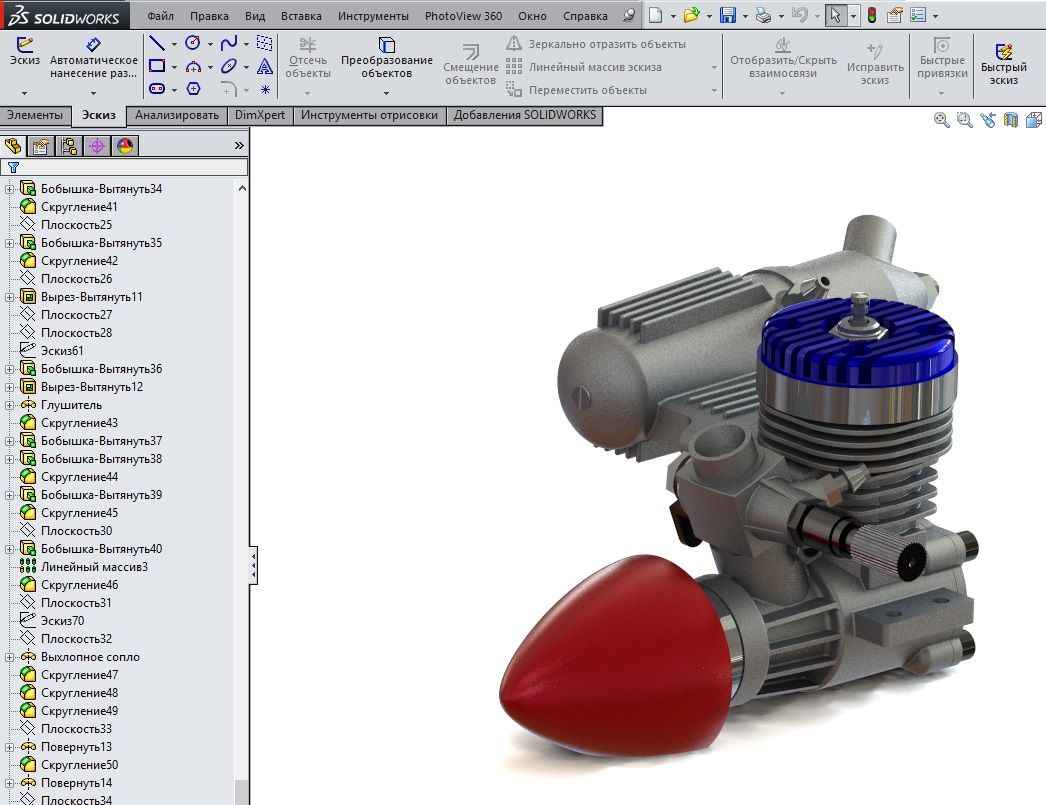The width and height of the screenshot is (1046, 805).
Task: Open the DisplayManager appearance tab
Action: [125, 145]
